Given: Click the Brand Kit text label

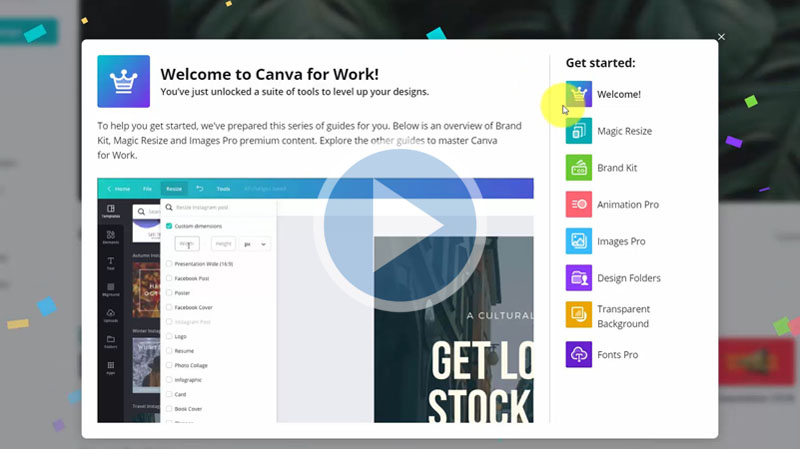Looking at the screenshot, I should (x=617, y=168).
